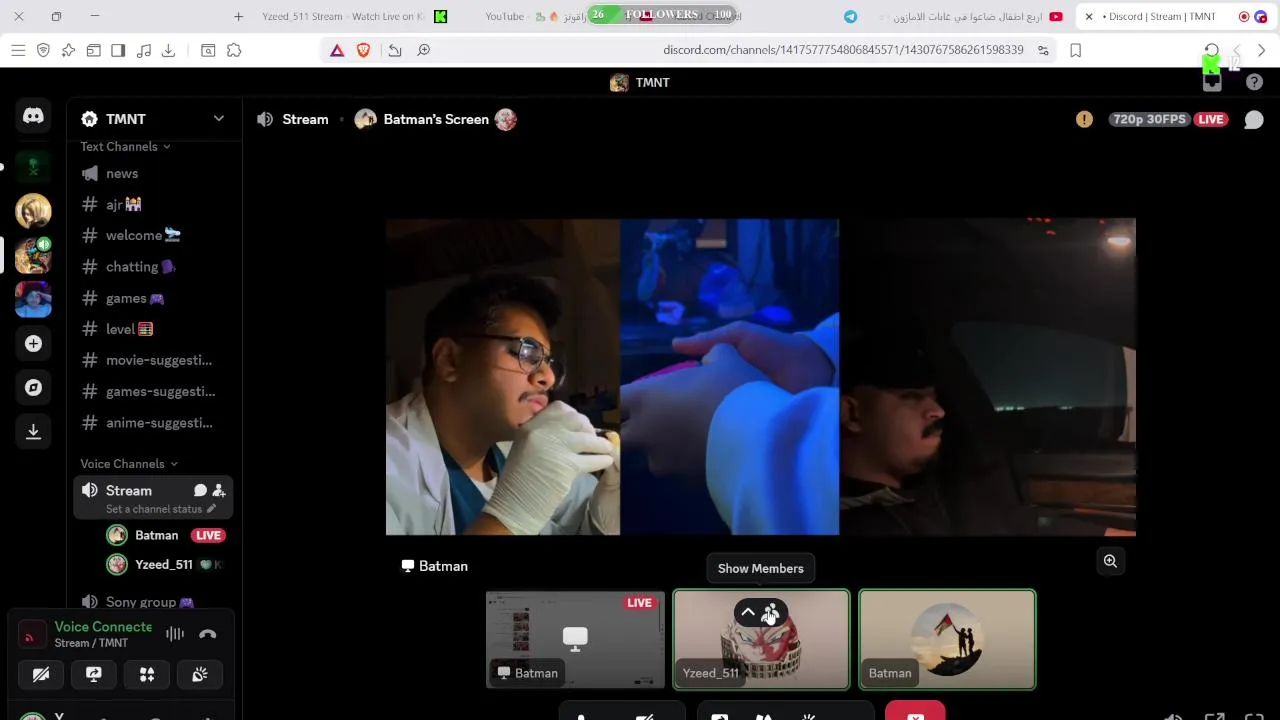Click Voice Connected status text

[103, 627]
